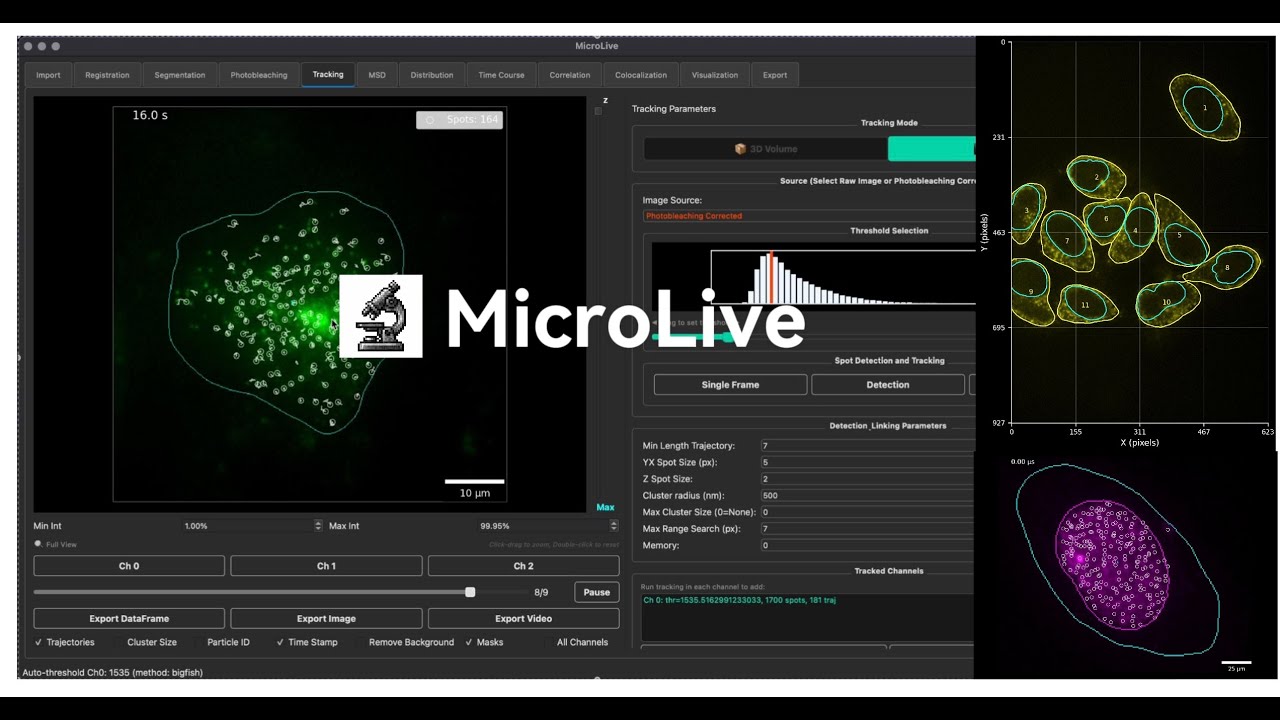1280x720 pixels.
Task: Enable the All Channels checkbox
Action: coord(576,642)
